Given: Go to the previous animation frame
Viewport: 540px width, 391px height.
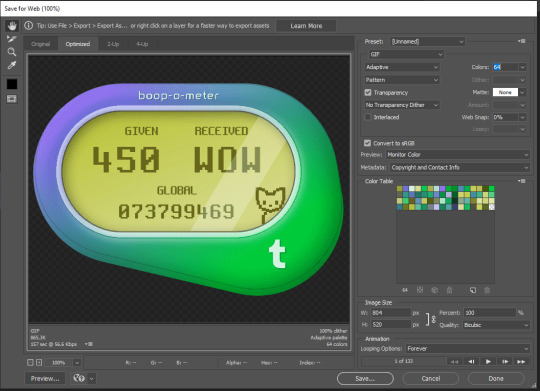Looking at the screenshot, I should point(471,361).
